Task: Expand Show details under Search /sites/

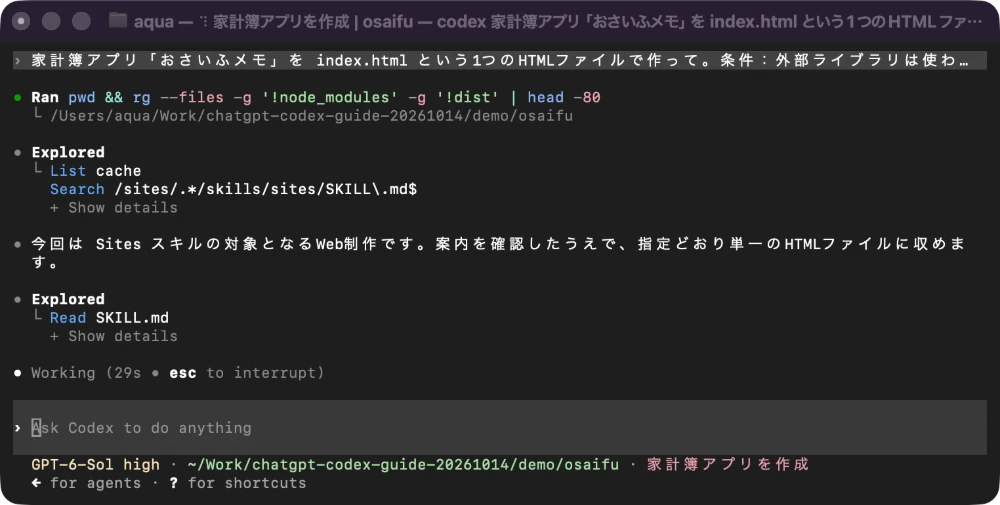Action: [114, 208]
